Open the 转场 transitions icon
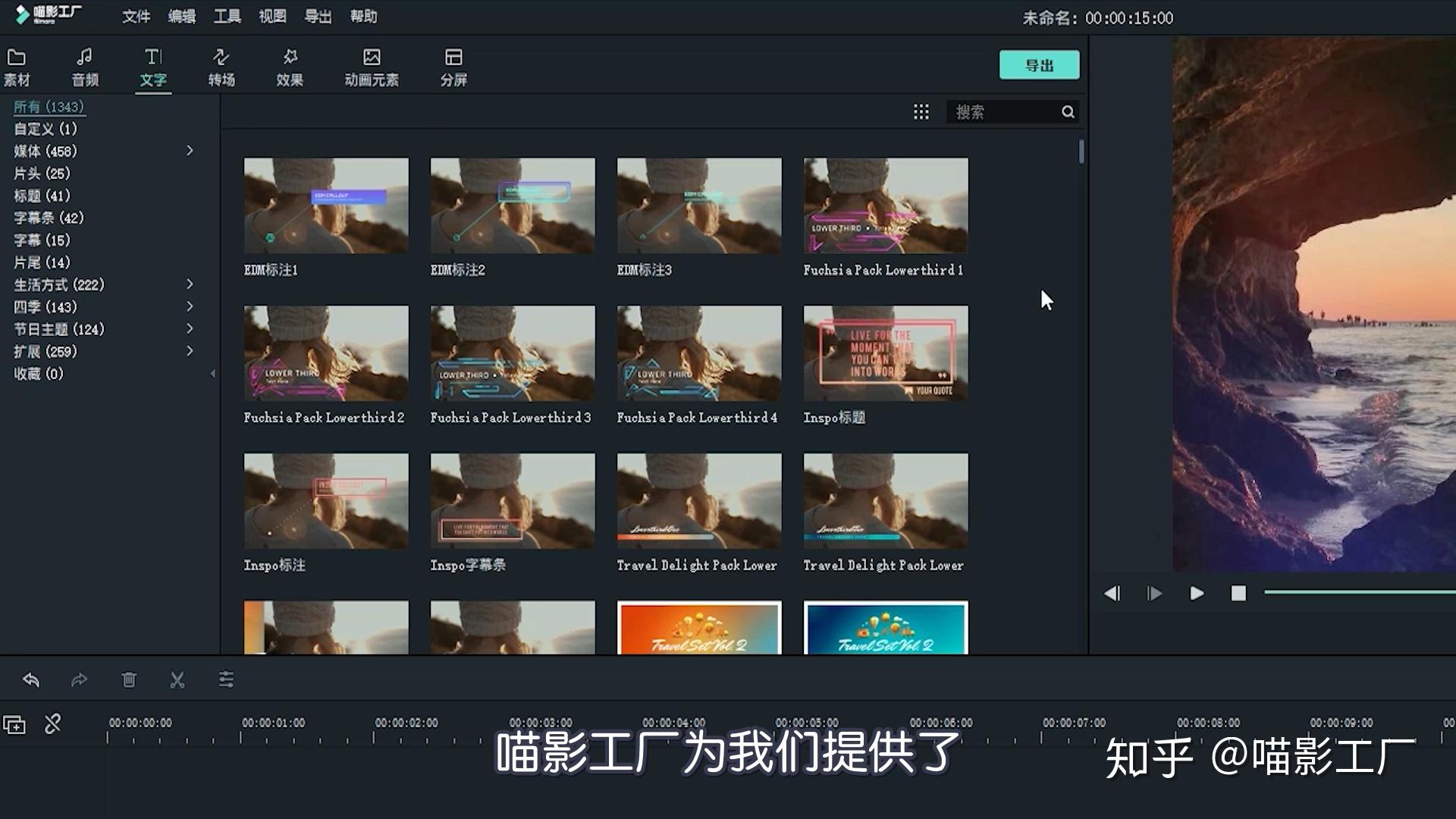This screenshot has height=819, width=1456. coord(221,57)
